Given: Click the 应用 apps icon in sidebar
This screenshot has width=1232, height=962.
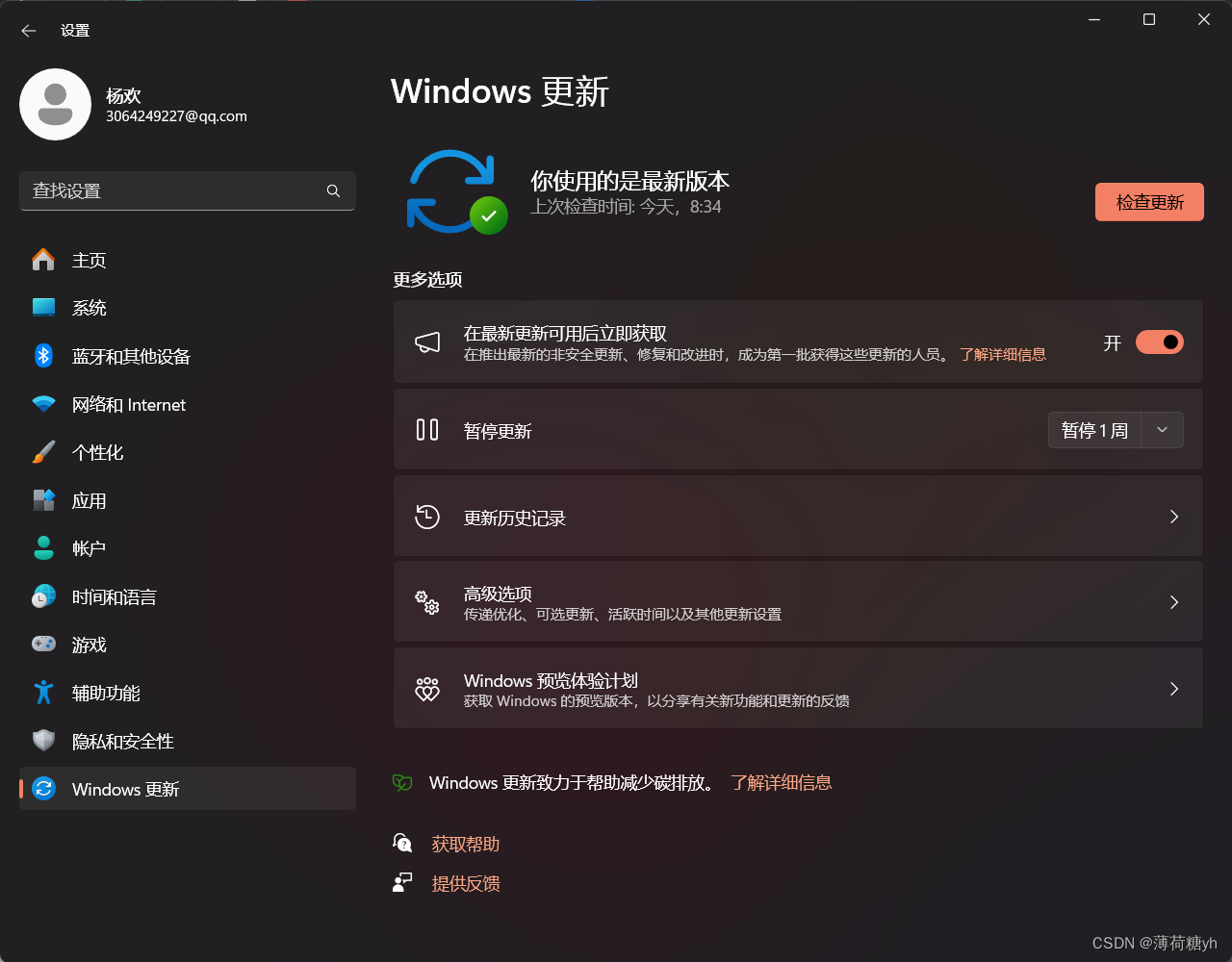Looking at the screenshot, I should [43, 500].
